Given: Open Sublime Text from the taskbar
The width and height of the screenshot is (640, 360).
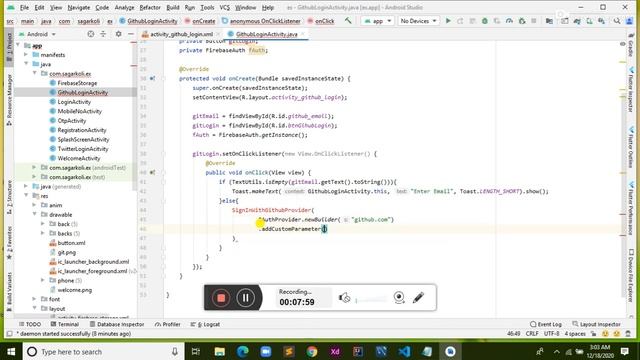Looking at the screenshot, I should click(x=289, y=352).
